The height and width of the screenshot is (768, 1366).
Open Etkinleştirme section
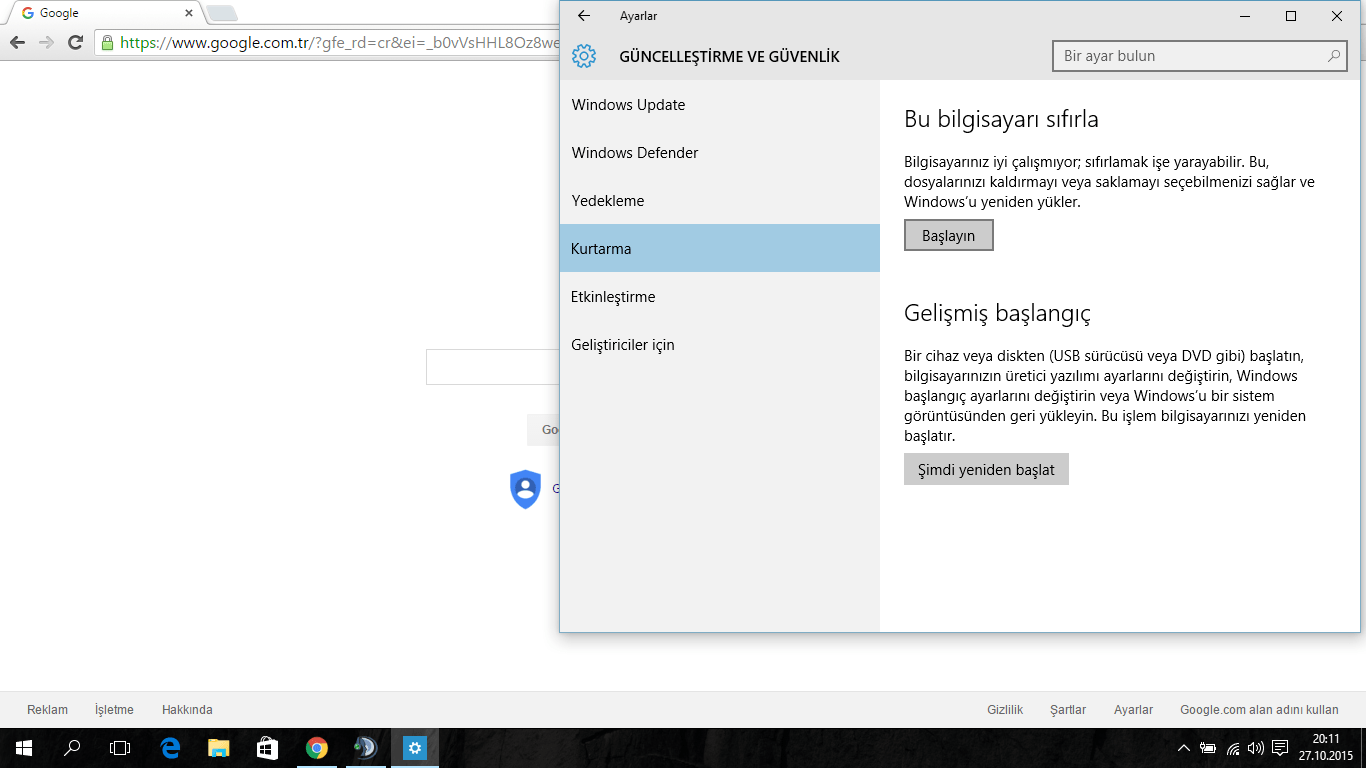click(720, 297)
